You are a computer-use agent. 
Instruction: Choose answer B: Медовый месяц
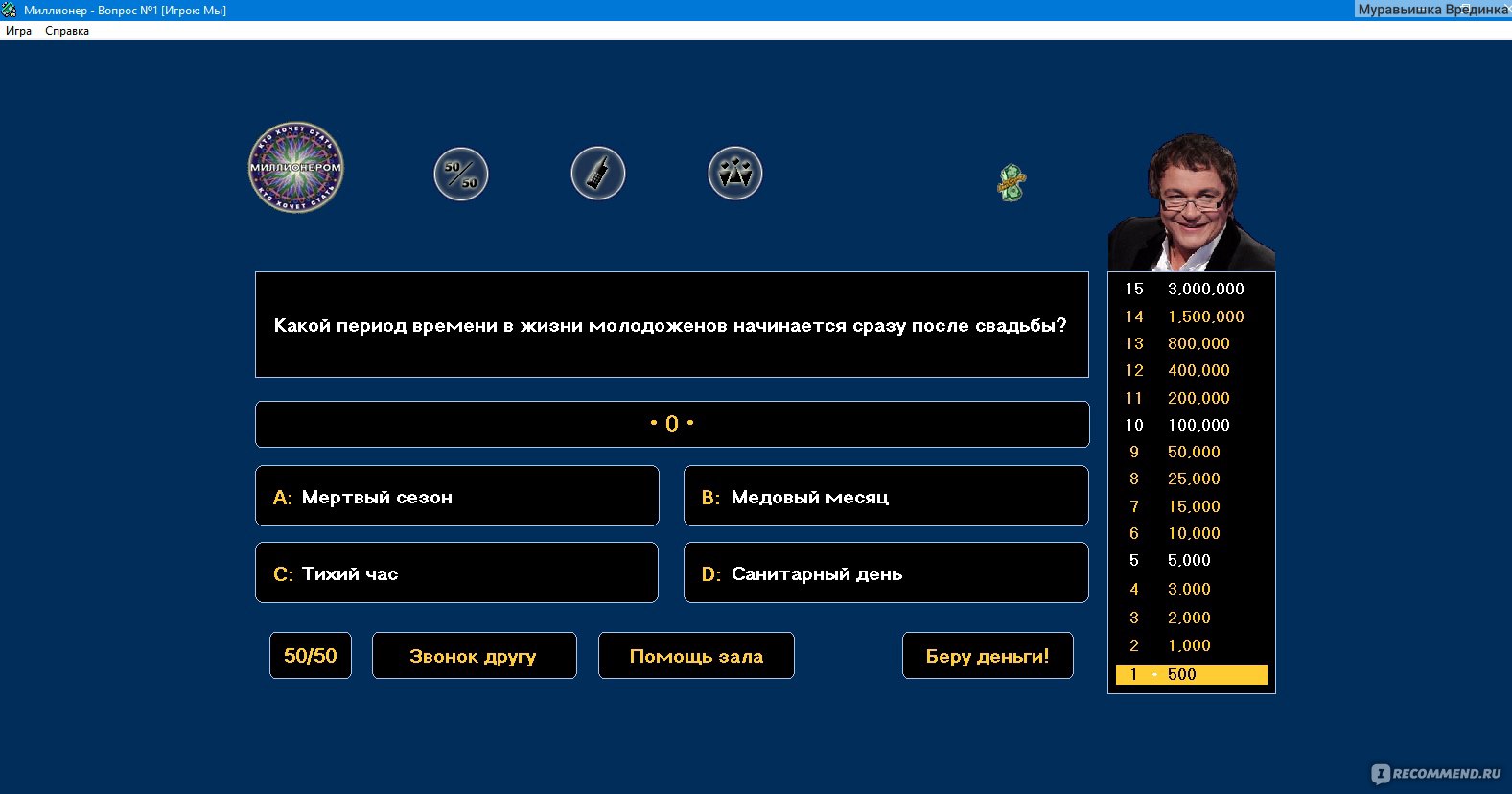886,496
